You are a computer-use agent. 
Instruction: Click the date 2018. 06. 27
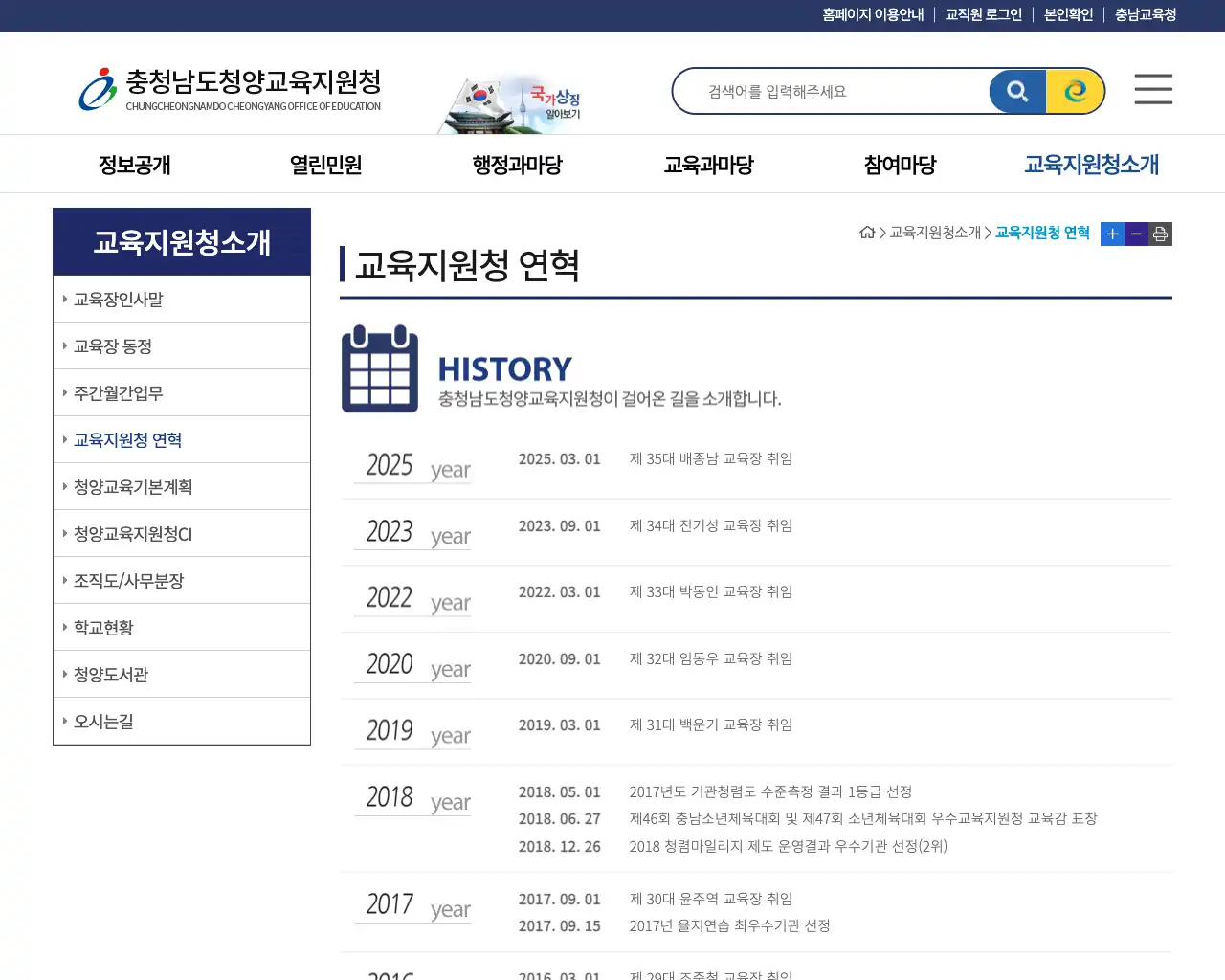click(x=560, y=819)
